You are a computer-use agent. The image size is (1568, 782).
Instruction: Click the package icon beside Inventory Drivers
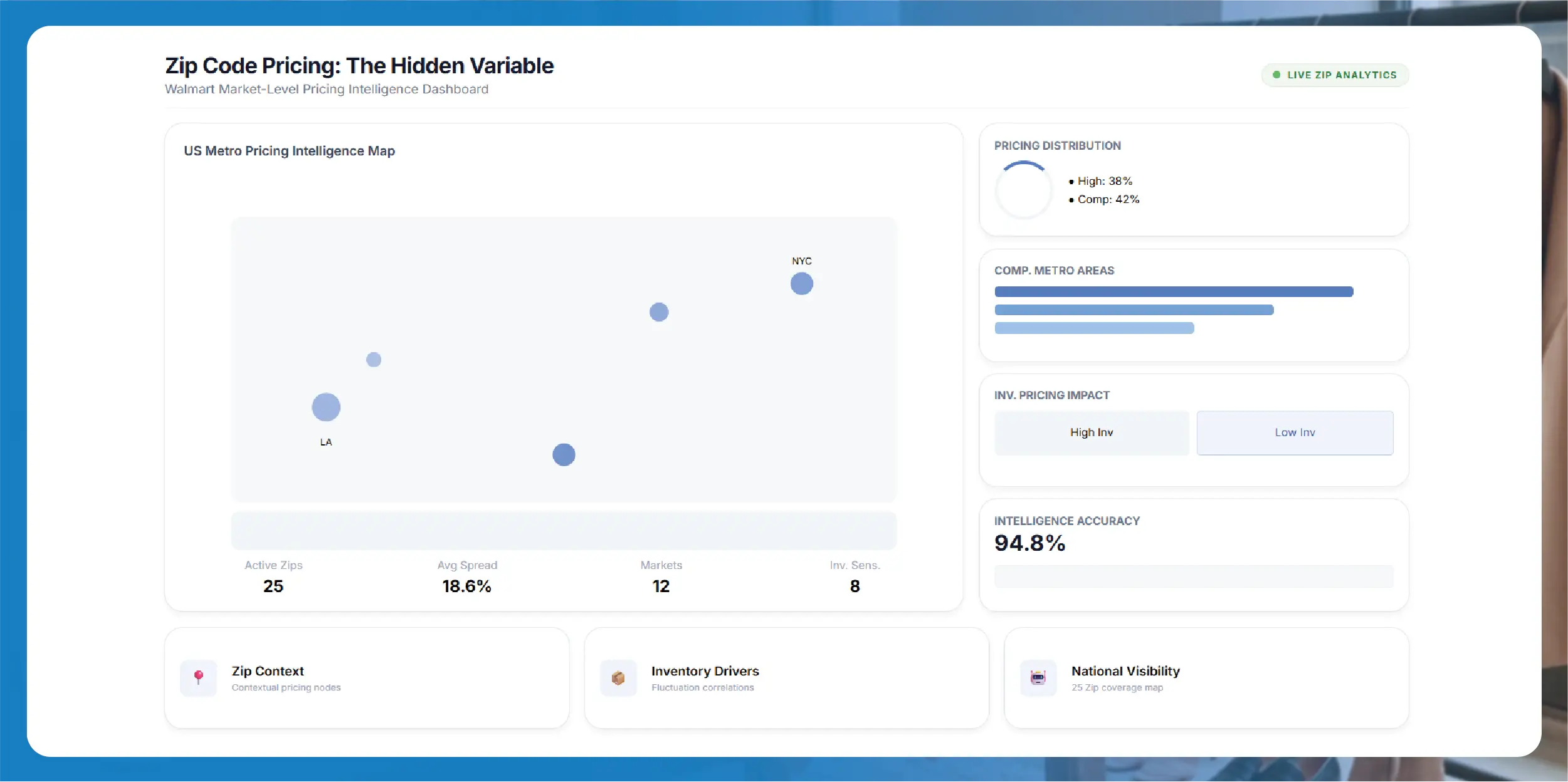tap(618, 677)
